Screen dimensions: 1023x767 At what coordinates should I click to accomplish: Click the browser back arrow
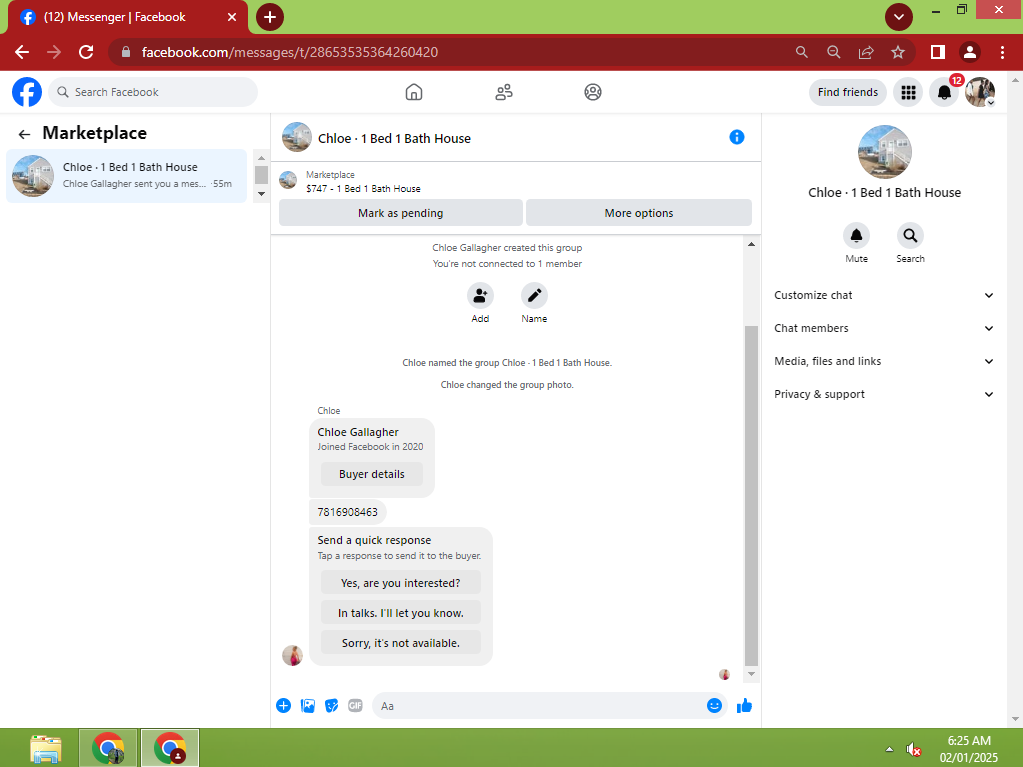click(22, 52)
